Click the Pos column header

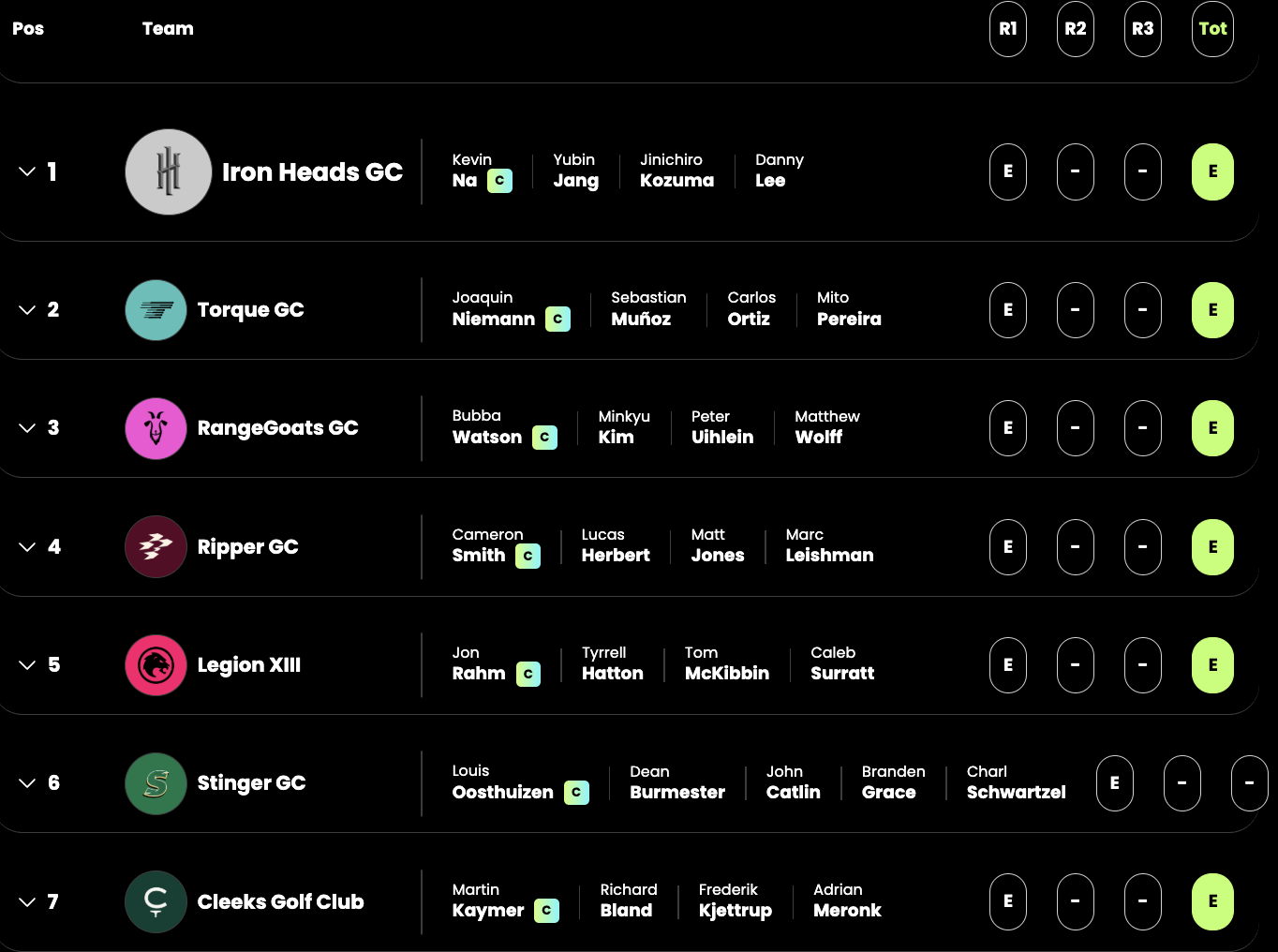pos(28,29)
